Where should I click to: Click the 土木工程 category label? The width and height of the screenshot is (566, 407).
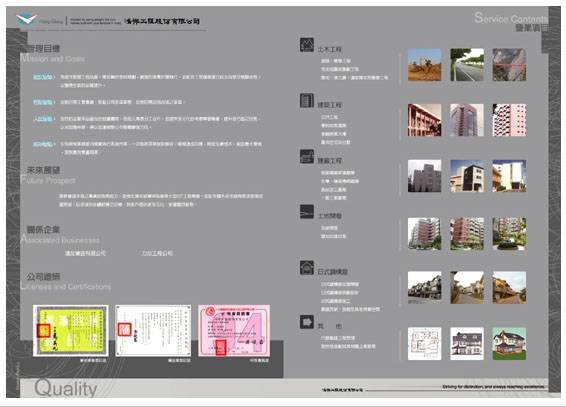point(329,49)
